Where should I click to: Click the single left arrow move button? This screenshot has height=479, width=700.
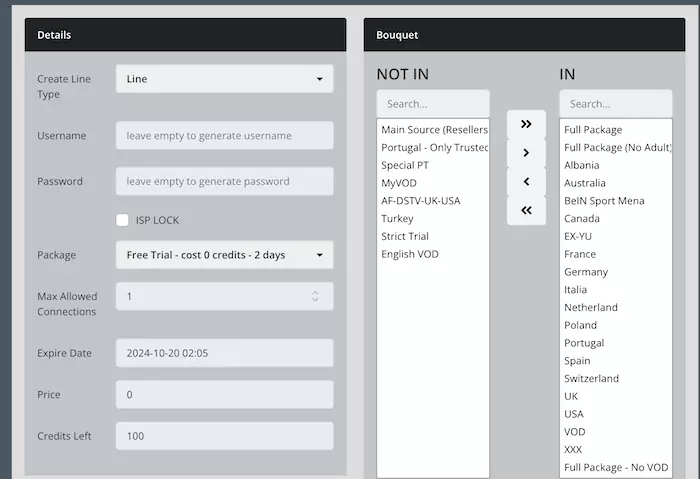pyautogui.click(x=526, y=182)
